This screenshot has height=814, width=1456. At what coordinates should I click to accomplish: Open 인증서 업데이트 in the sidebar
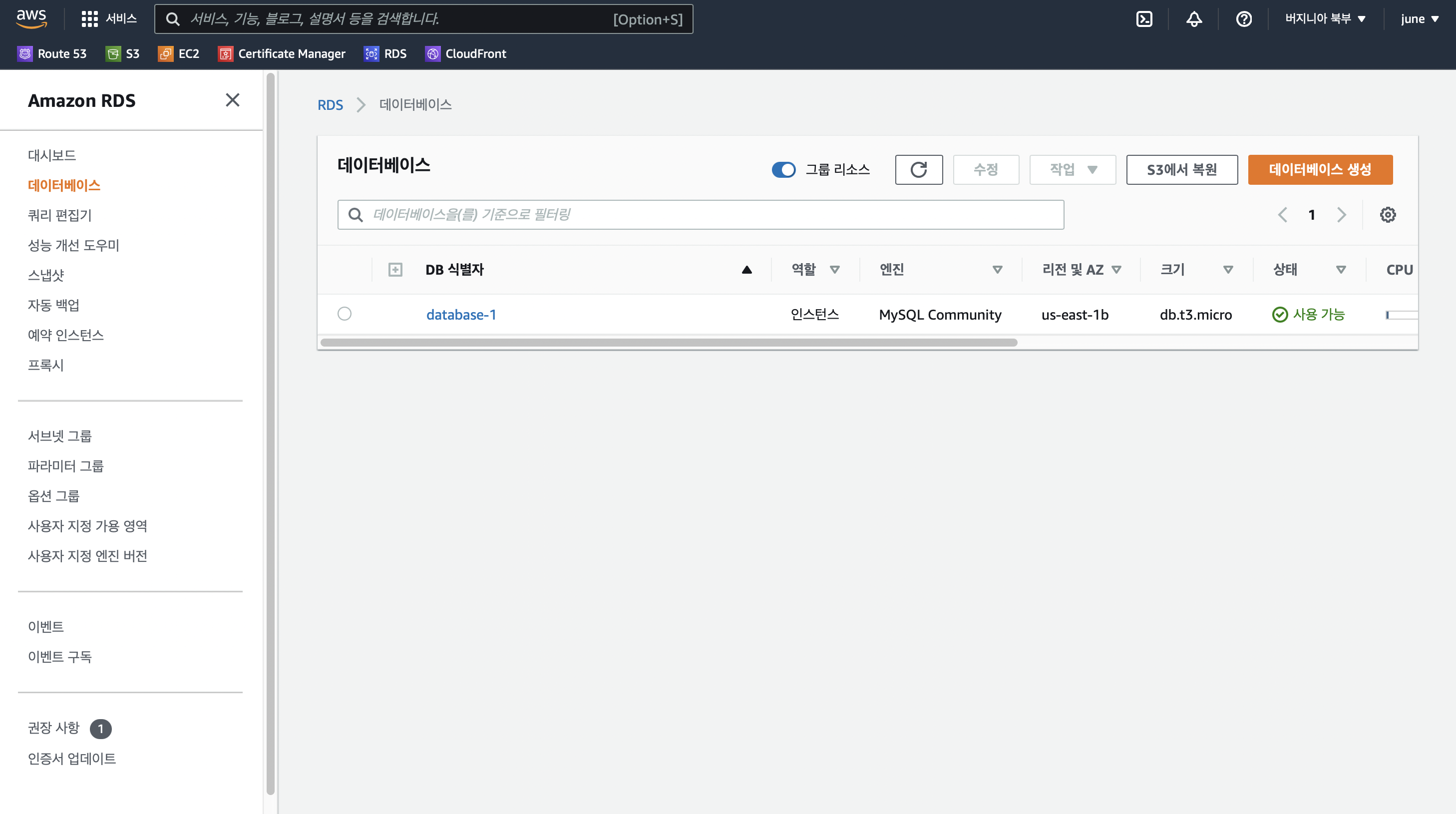coord(72,758)
